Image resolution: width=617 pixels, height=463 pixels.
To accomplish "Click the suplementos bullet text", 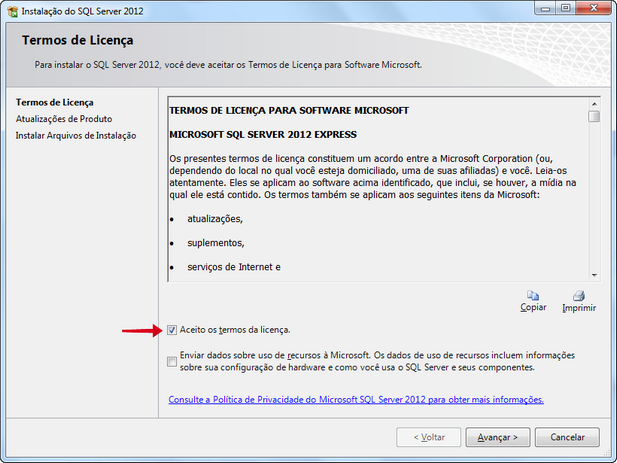I will point(216,243).
